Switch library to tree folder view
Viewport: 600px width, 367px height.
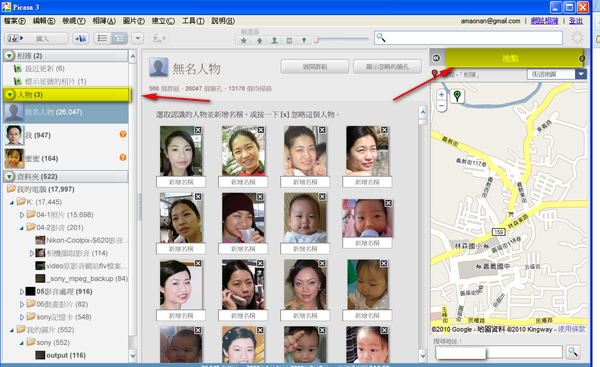(x=119, y=38)
